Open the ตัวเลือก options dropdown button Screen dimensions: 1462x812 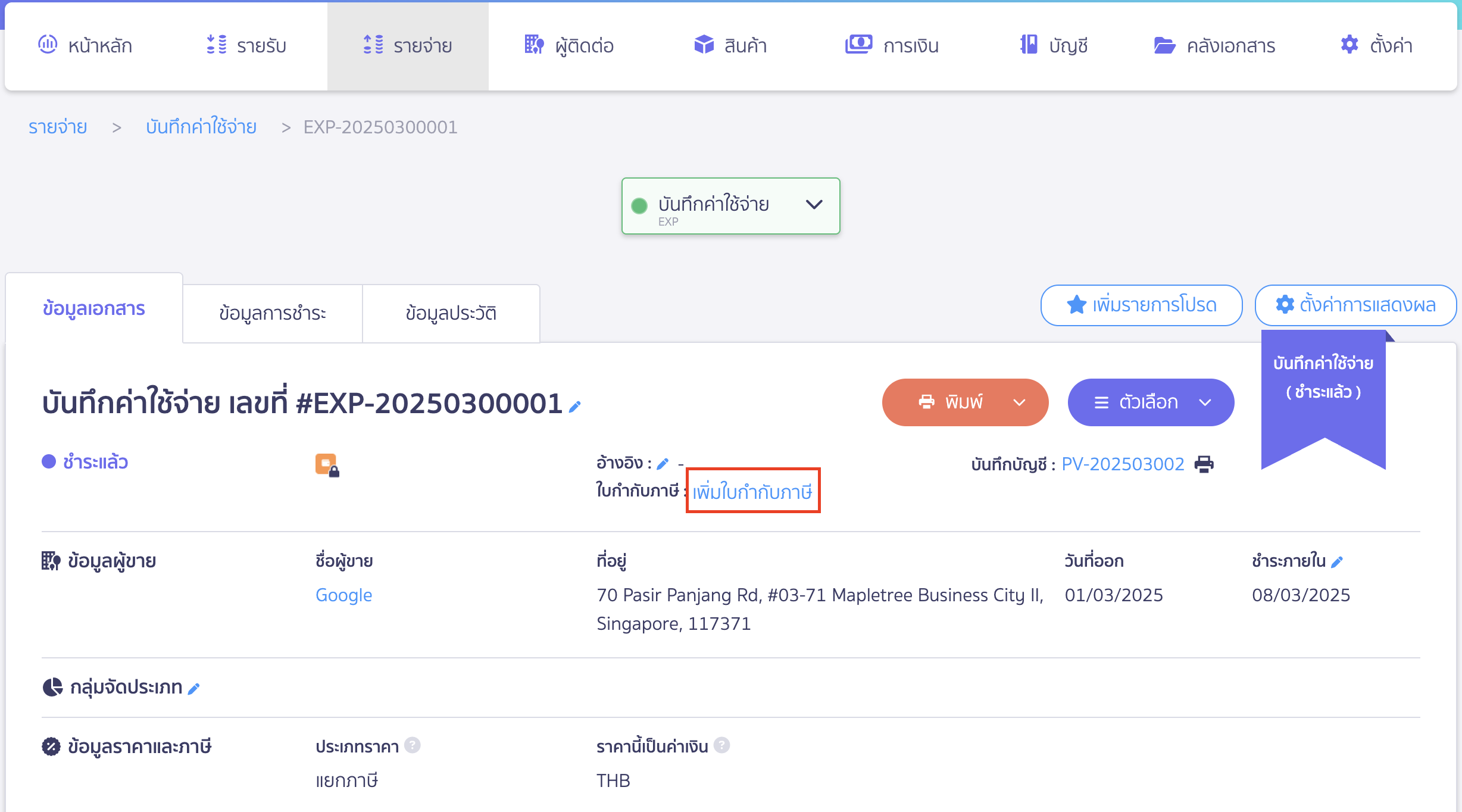pos(1151,402)
